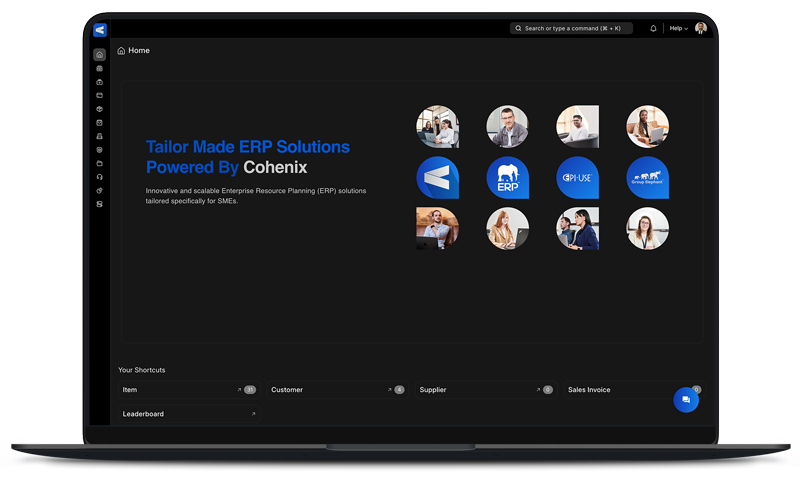The height and width of the screenshot is (478, 800).
Task: Select the photo of older man with glasses
Action: tap(507, 127)
